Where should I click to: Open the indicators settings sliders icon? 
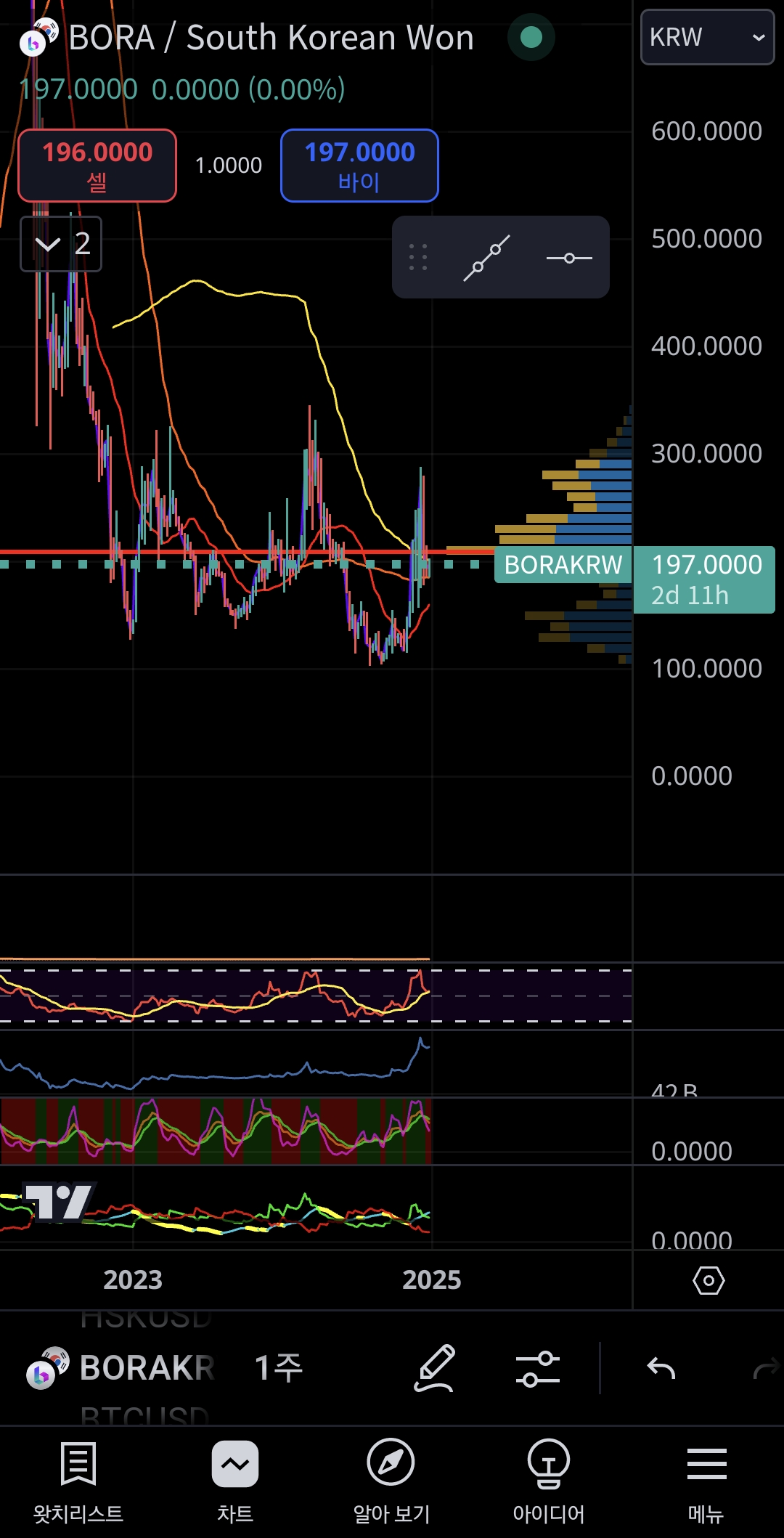click(x=538, y=1368)
